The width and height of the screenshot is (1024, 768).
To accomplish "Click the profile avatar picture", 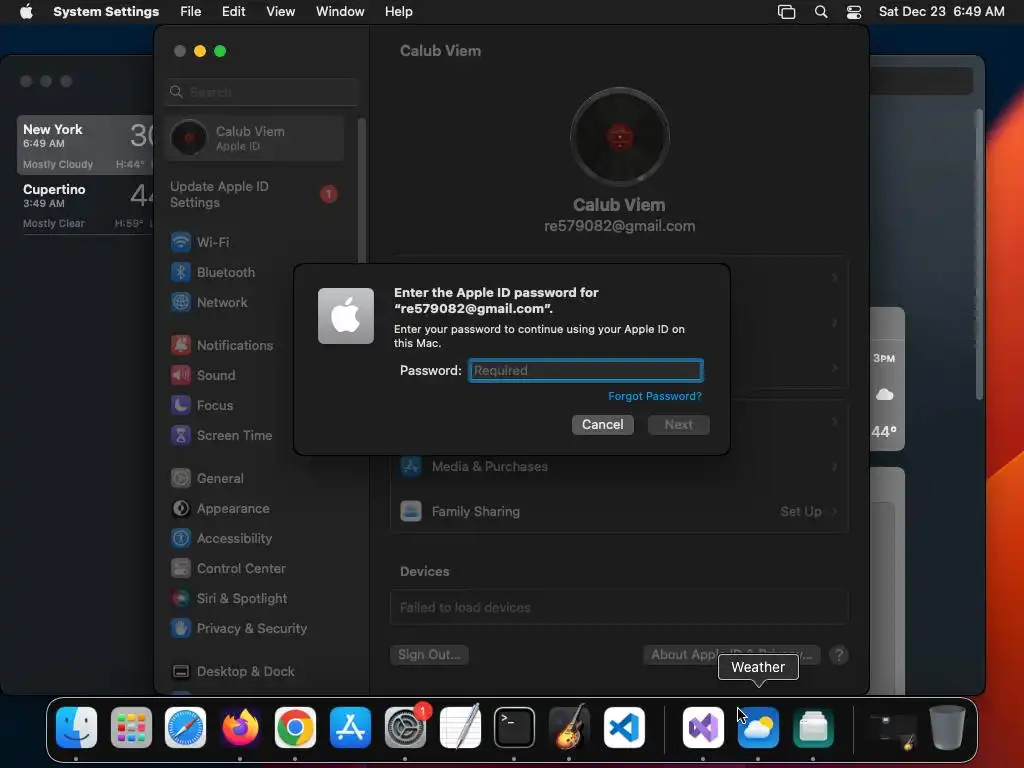I will click(x=619, y=136).
